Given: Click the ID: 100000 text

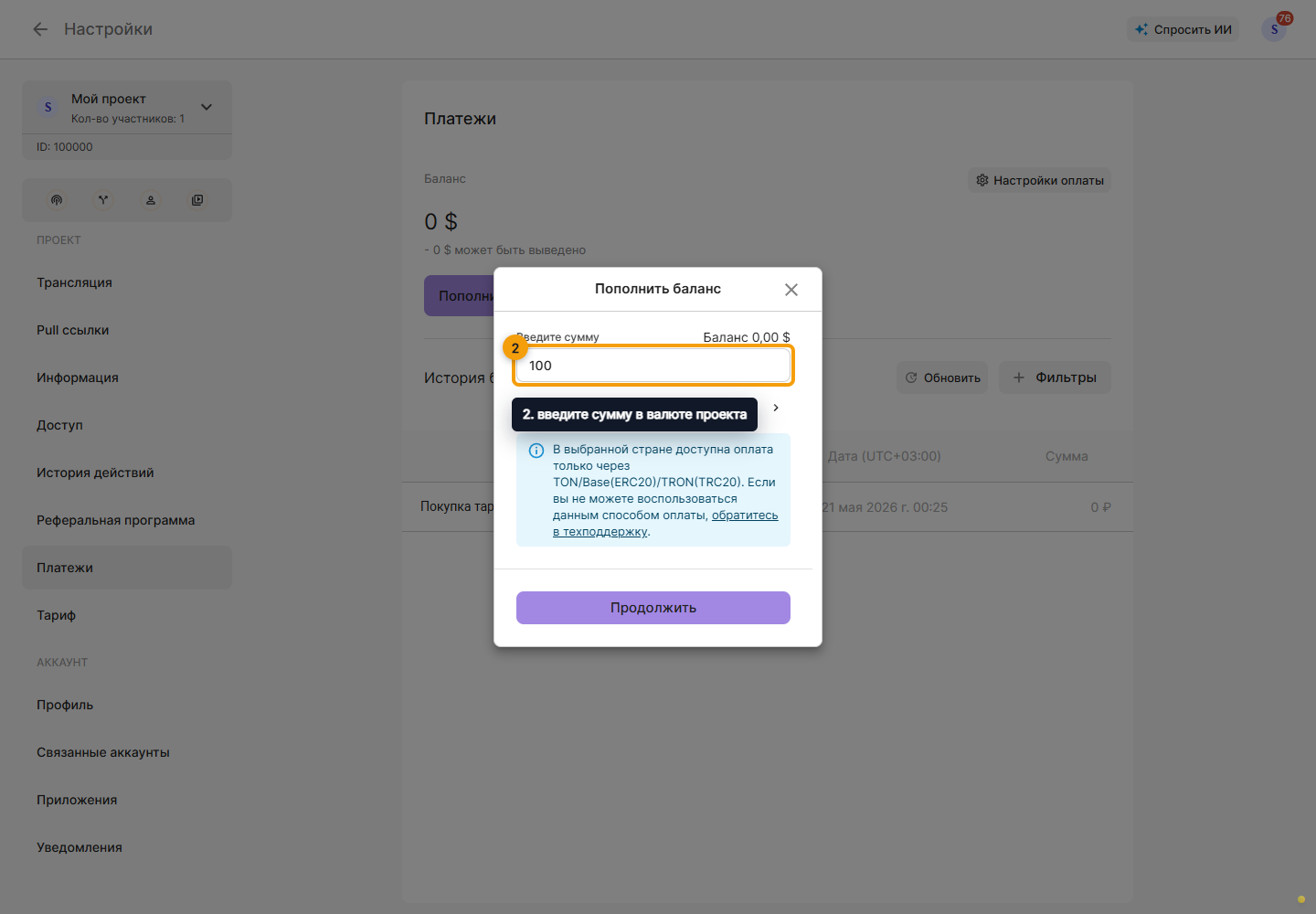Looking at the screenshot, I should tap(65, 147).
